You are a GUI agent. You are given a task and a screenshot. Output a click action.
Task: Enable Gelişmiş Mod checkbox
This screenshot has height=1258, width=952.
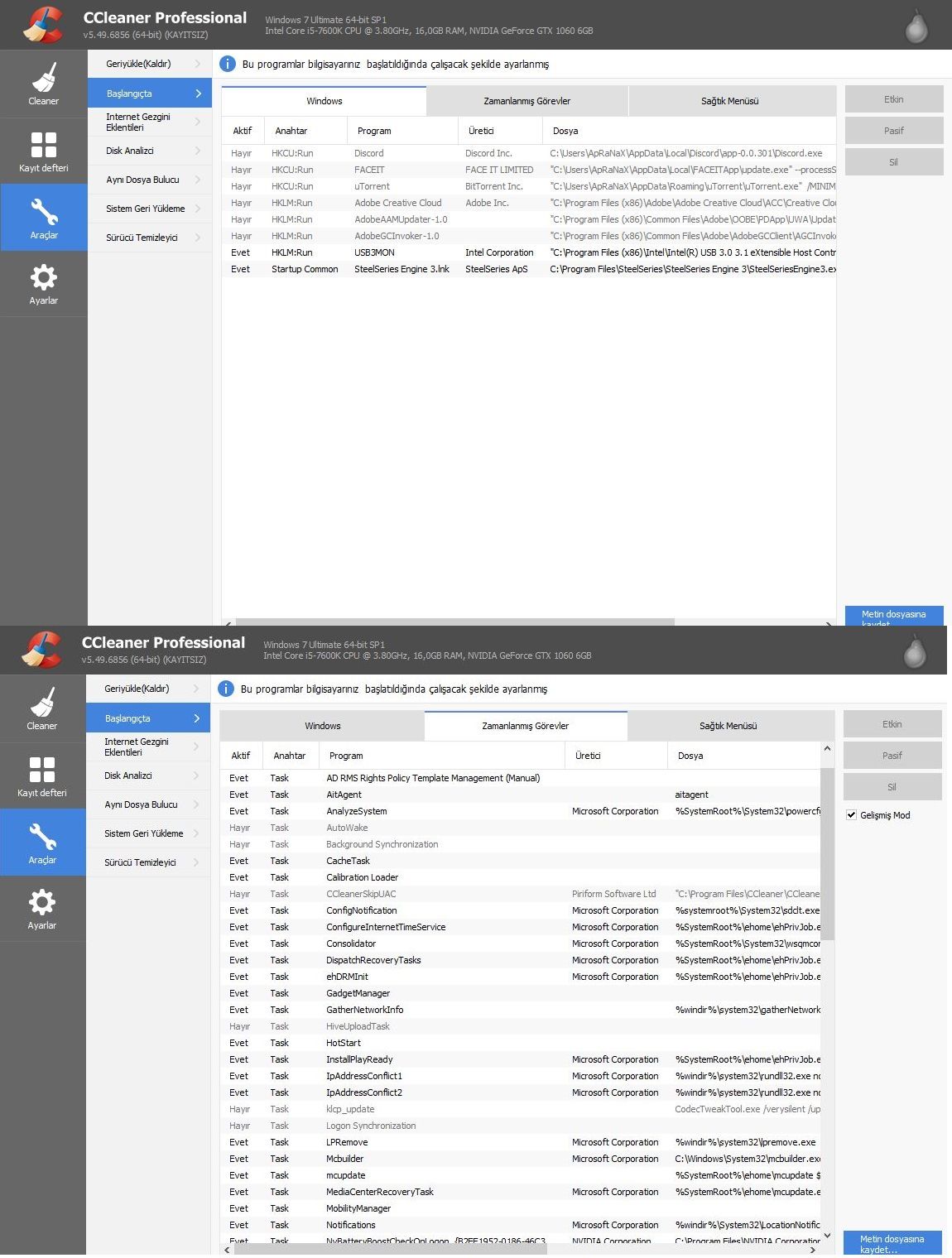click(x=851, y=815)
